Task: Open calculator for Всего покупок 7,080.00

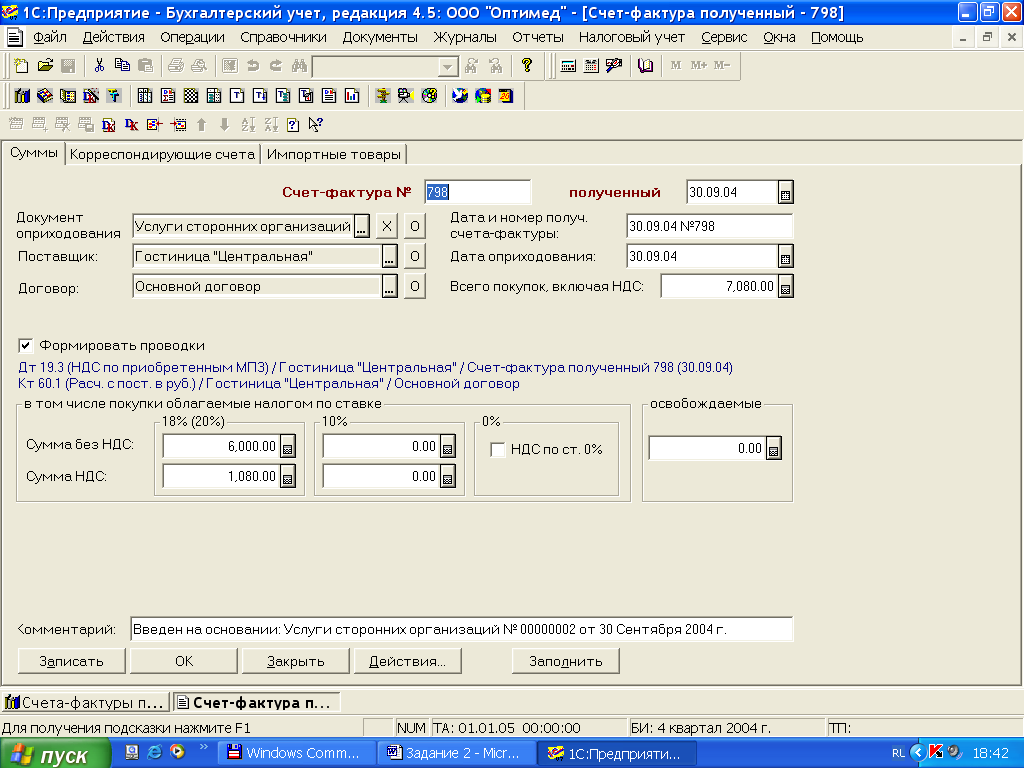Action: coord(786,287)
